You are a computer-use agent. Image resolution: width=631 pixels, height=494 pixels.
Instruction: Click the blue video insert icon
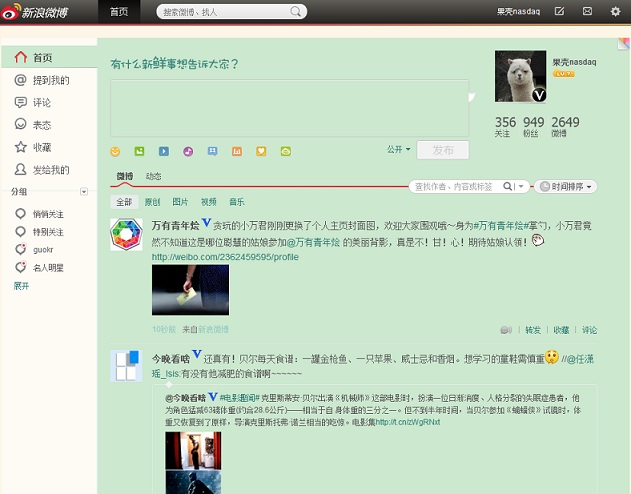point(164,151)
